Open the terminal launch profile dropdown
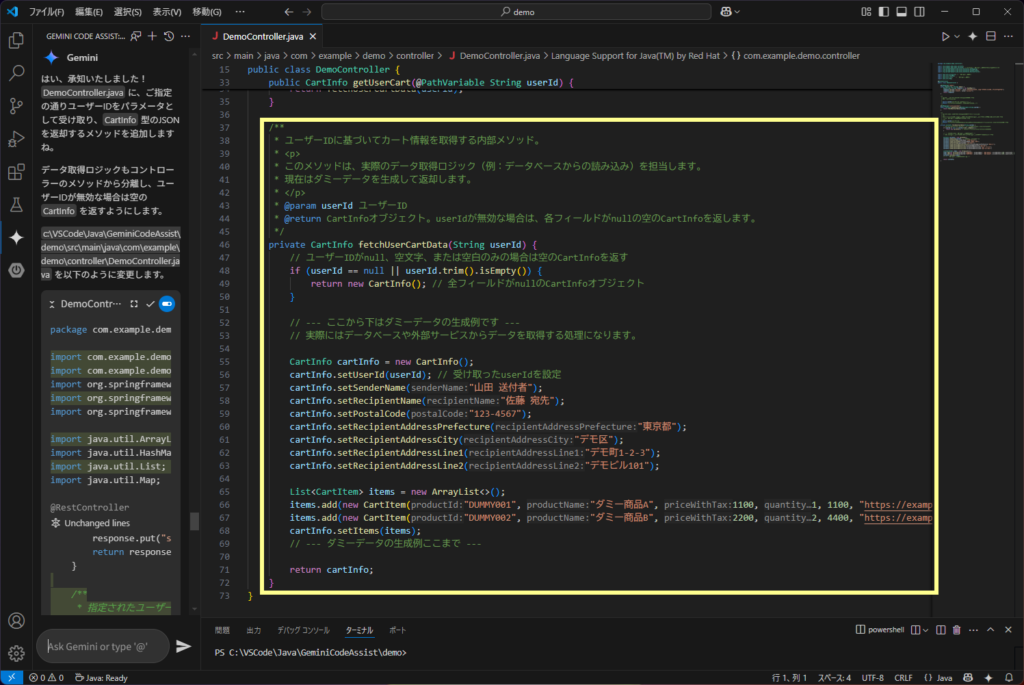Screen dimensions: 1024x685 coord(926,630)
